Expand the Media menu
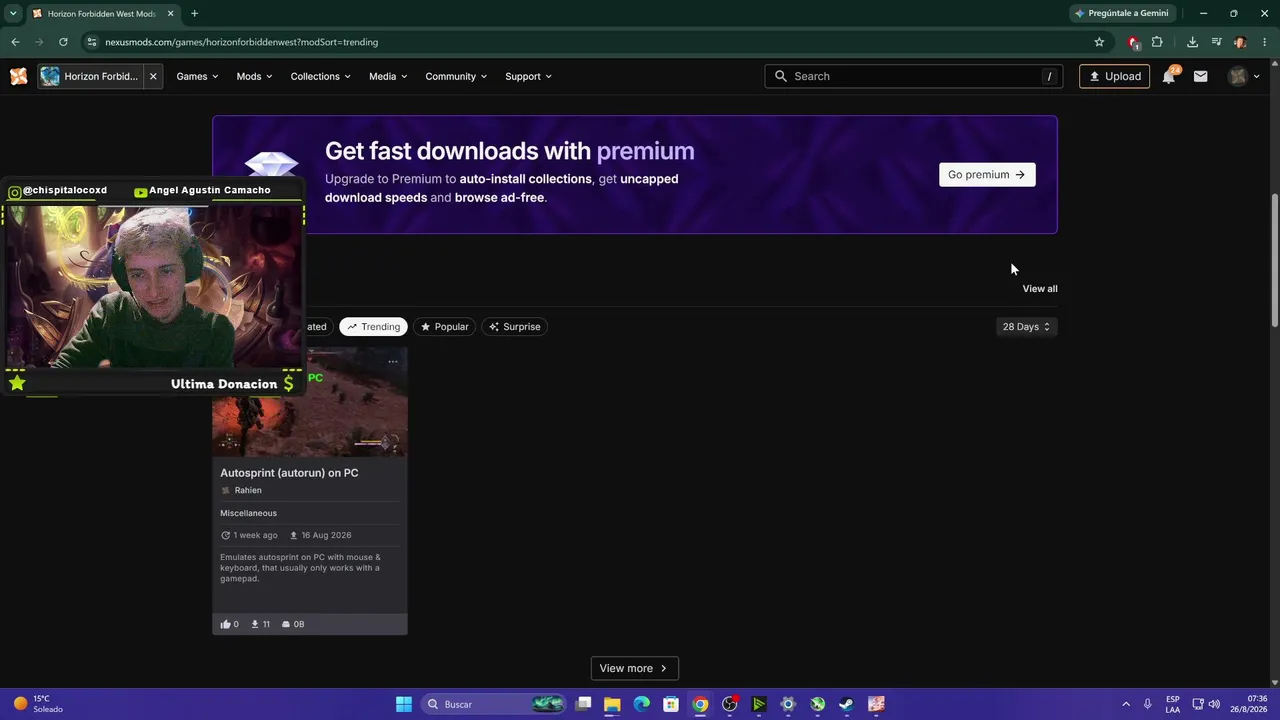Viewport: 1280px width, 720px height. pos(388,76)
